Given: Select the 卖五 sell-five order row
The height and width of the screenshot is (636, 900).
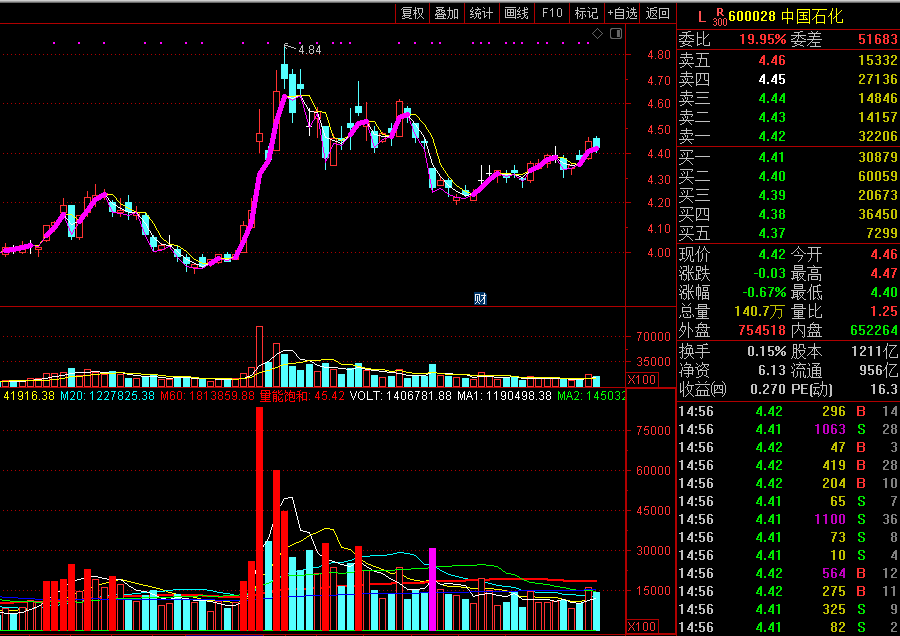Looking at the screenshot, I should point(788,60).
